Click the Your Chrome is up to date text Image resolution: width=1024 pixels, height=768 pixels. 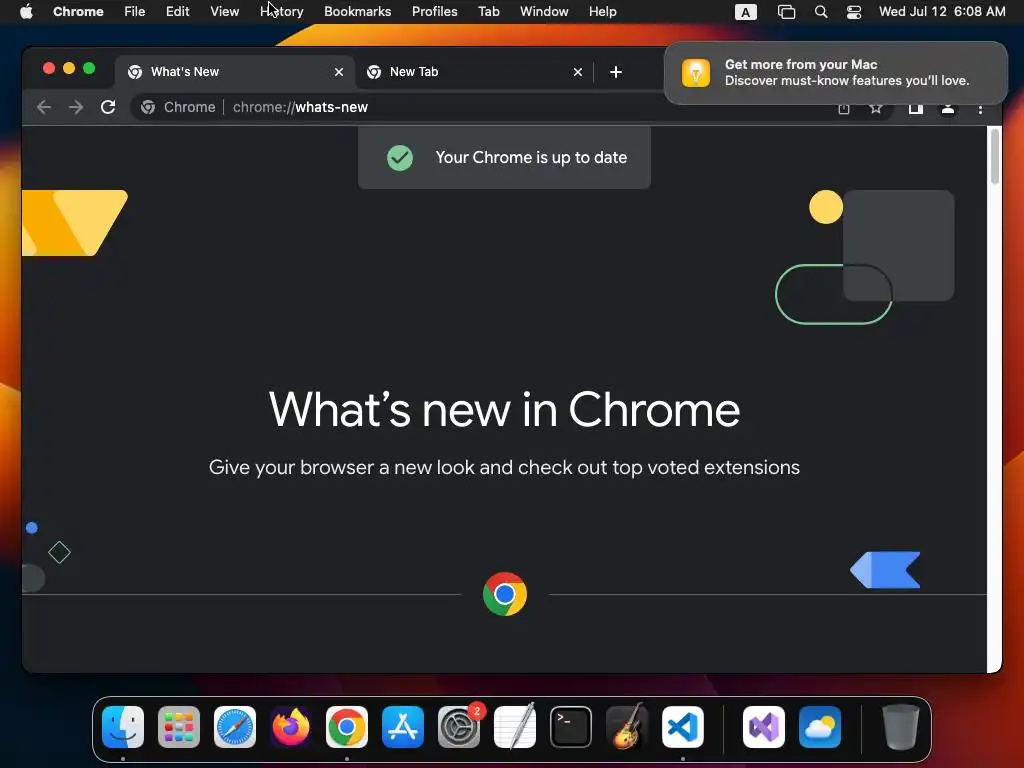[531, 157]
